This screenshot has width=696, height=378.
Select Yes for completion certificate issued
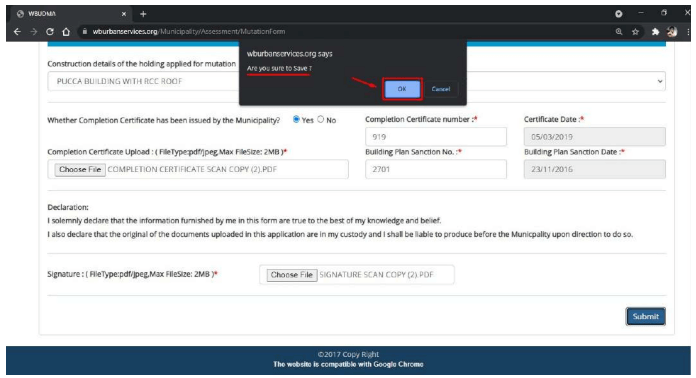point(296,119)
